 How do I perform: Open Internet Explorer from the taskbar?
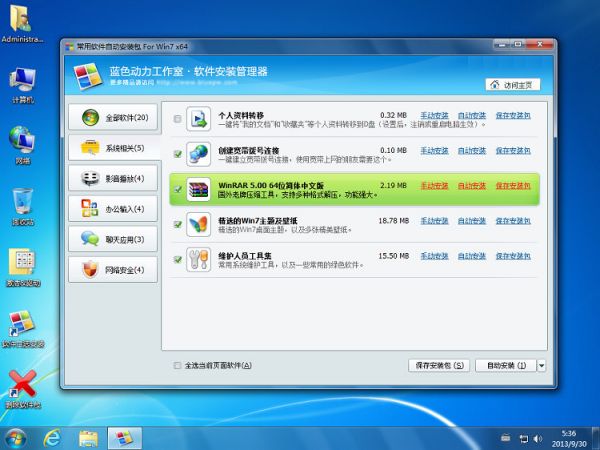(52, 437)
